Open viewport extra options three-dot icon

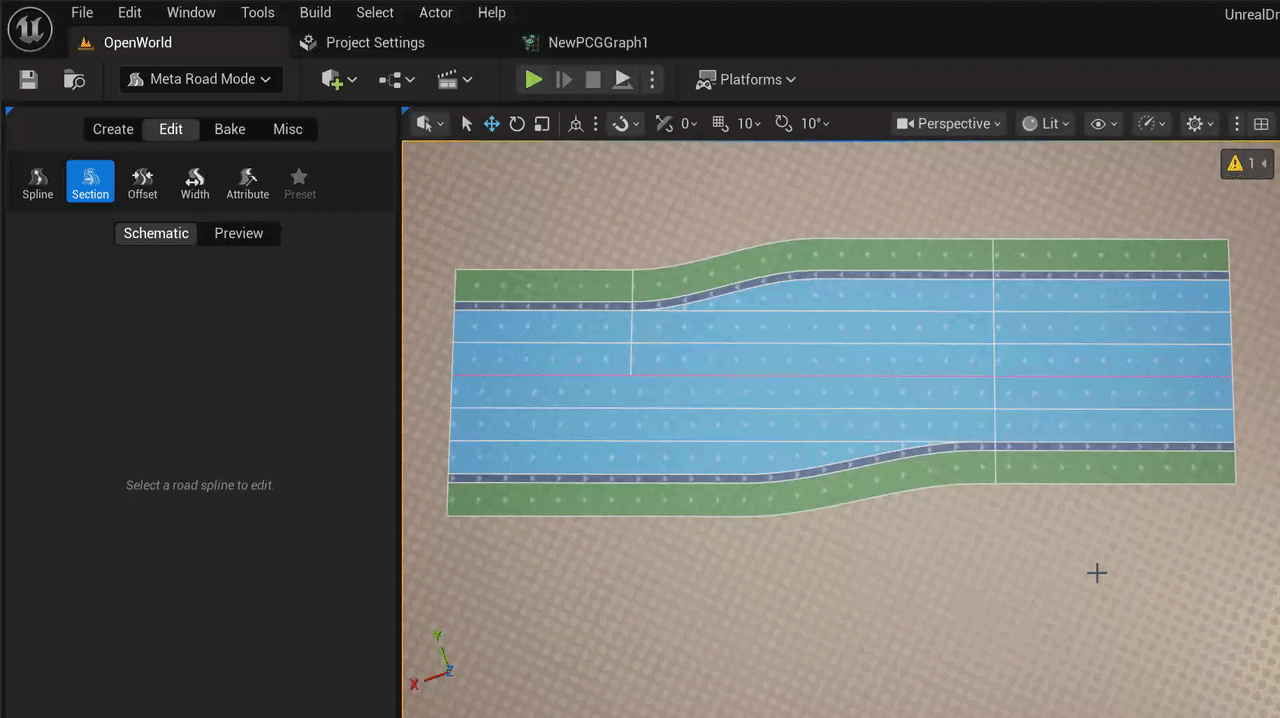click(x=1237, y=124)
